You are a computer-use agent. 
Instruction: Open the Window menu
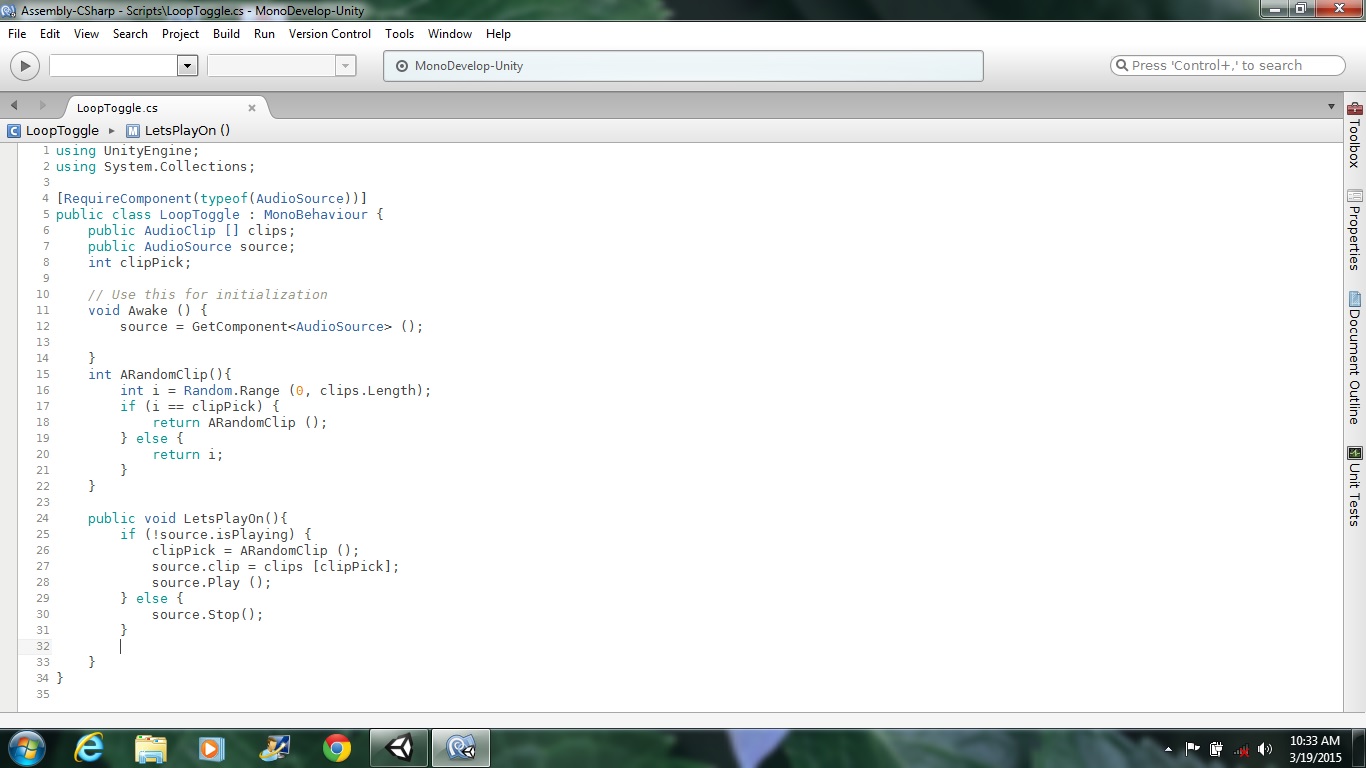coord(450,33)
